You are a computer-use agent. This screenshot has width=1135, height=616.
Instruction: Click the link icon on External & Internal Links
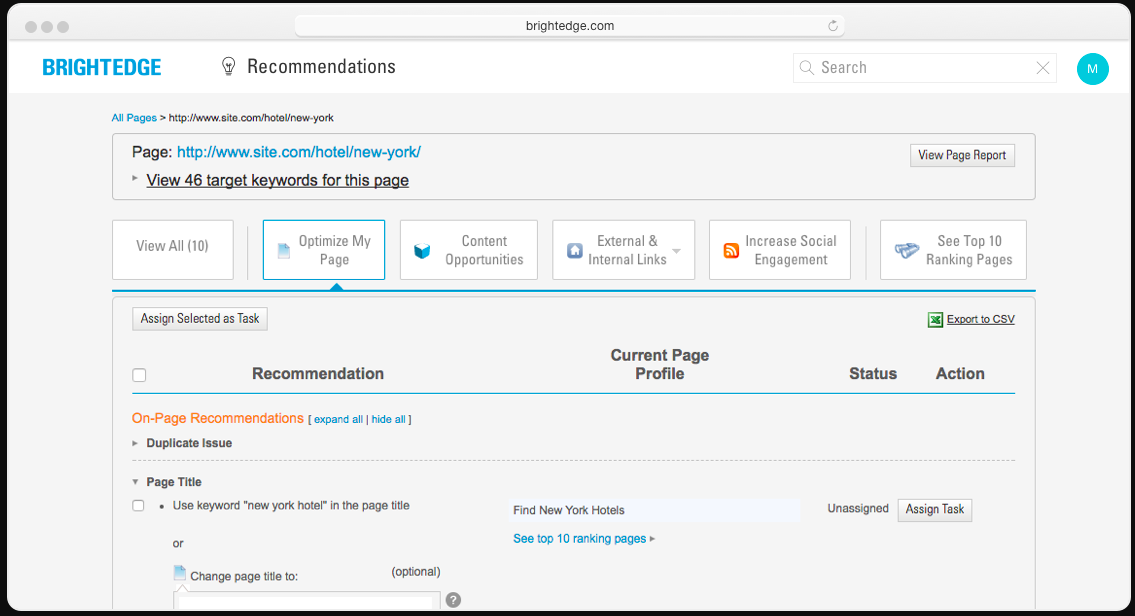[574, 249]
